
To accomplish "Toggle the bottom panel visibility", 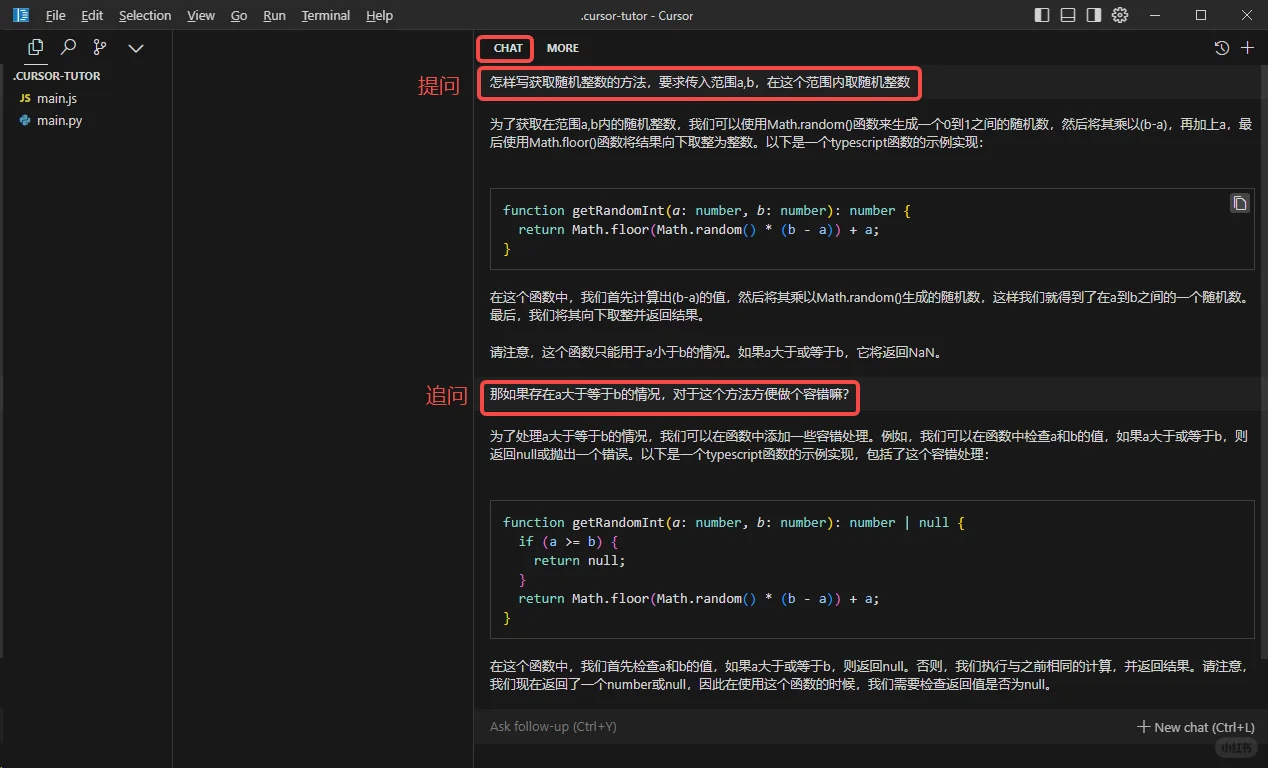I will (x=1067, y=15).
